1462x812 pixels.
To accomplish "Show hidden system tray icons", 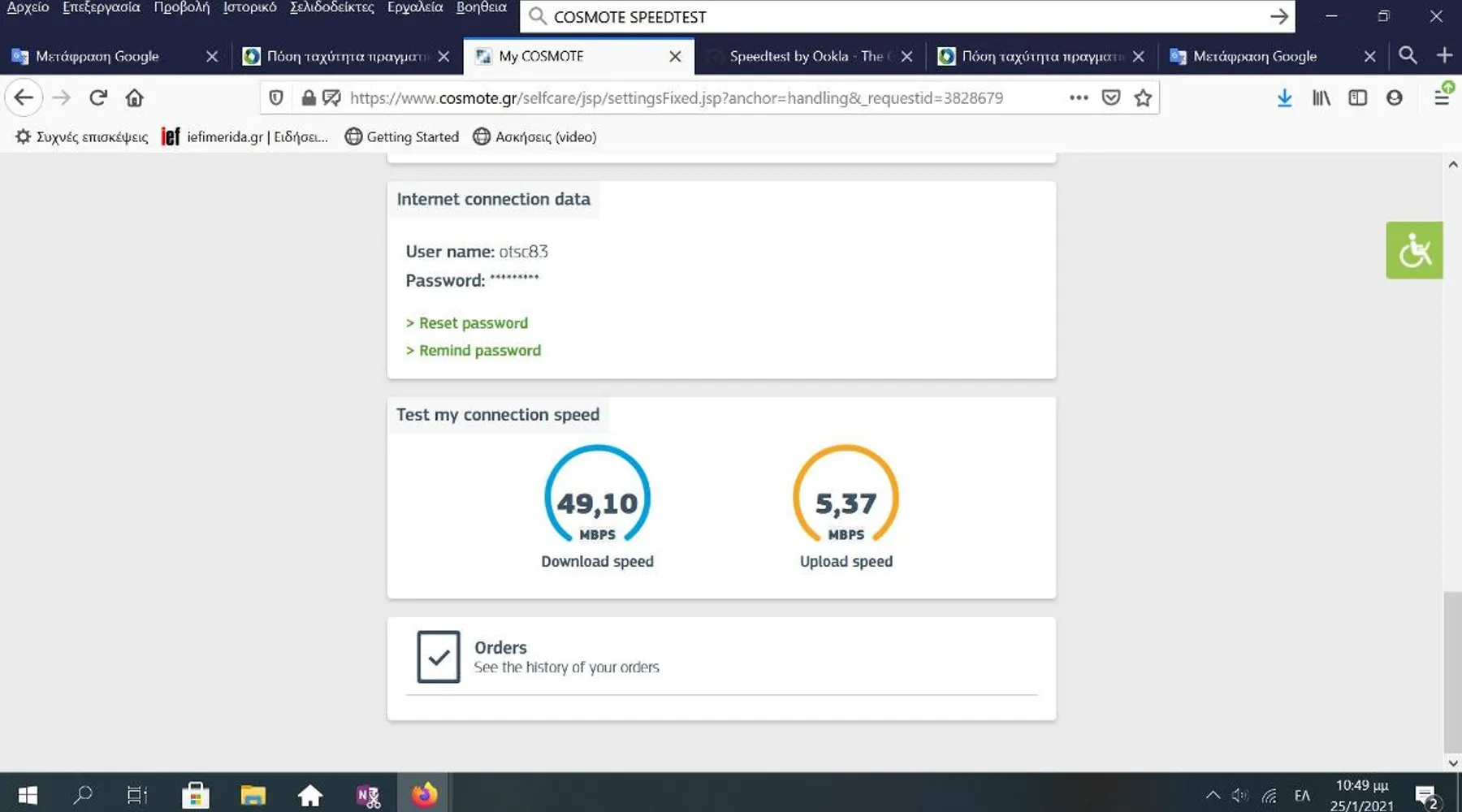I will [x=1213, y=795].
